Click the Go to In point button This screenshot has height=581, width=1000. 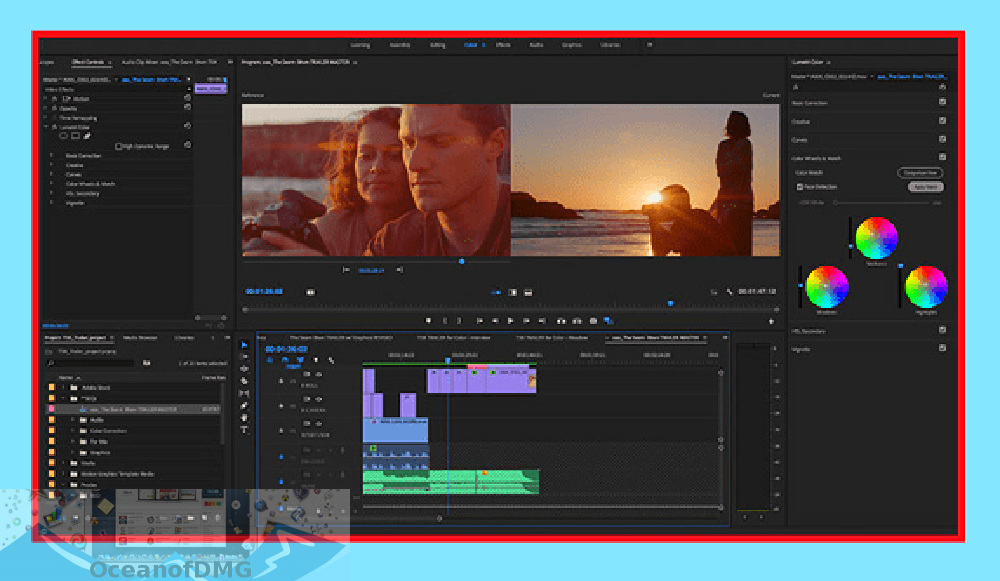click(480, 321)
